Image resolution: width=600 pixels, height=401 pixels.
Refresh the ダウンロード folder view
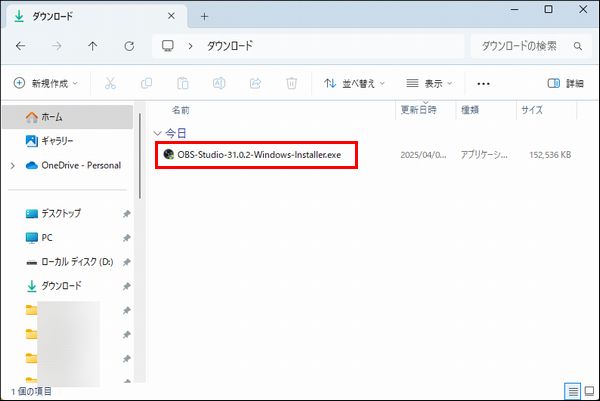click(x=129, y=46)
